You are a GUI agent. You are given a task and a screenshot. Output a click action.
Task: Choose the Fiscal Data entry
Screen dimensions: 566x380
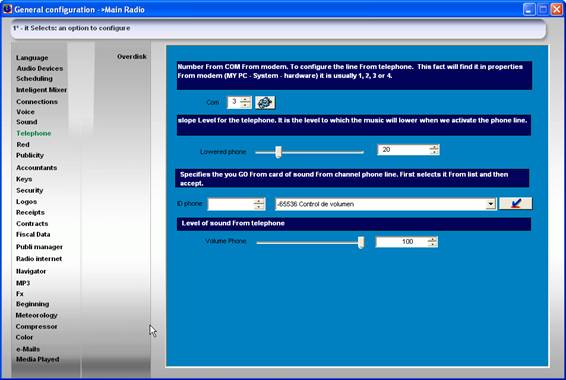(33, 235)
